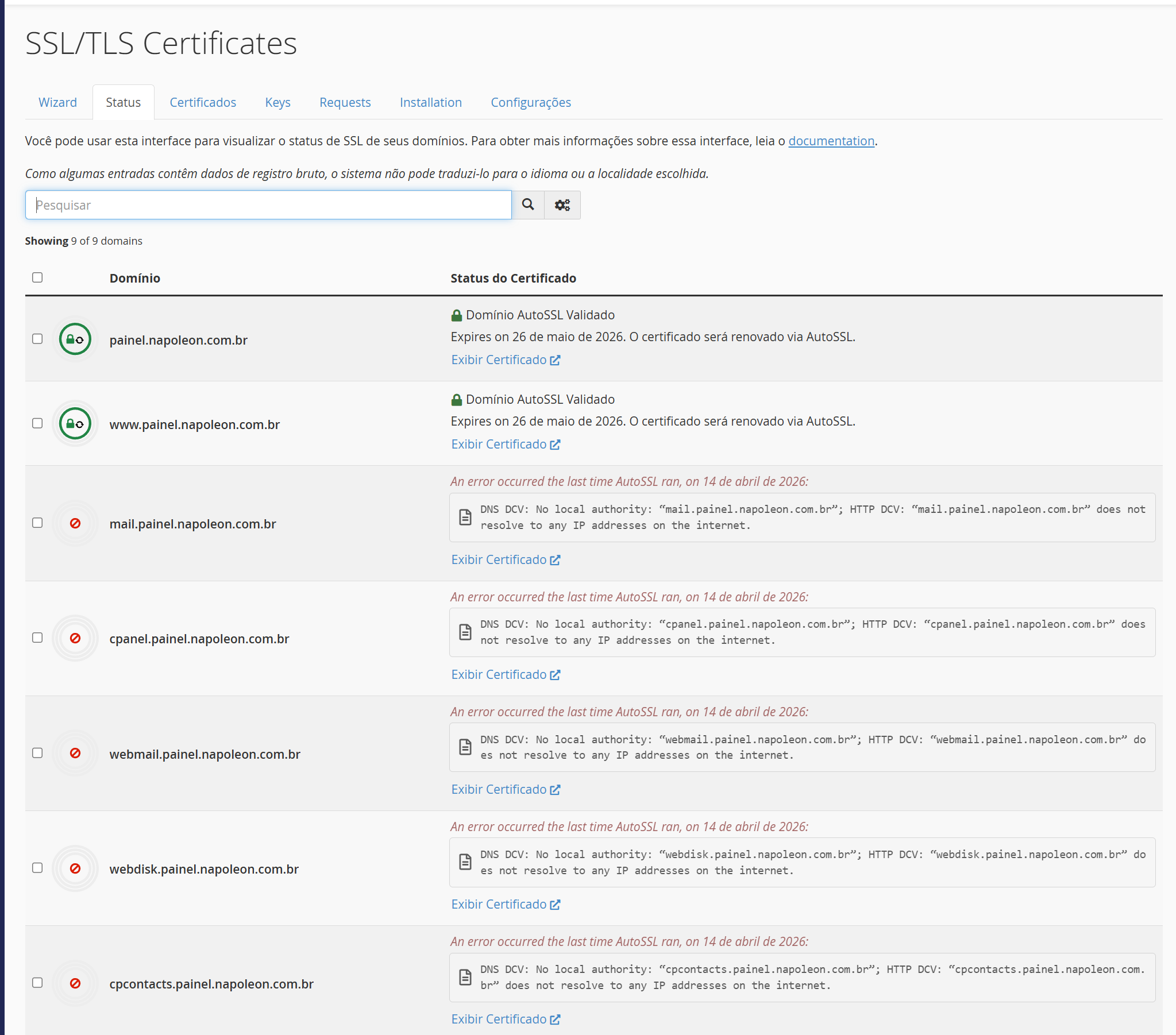Tick the webdisk.painel.napoleon.com.br checkbox
Viewport: 1176px width, 1035px height.
(x=37, y=868)
